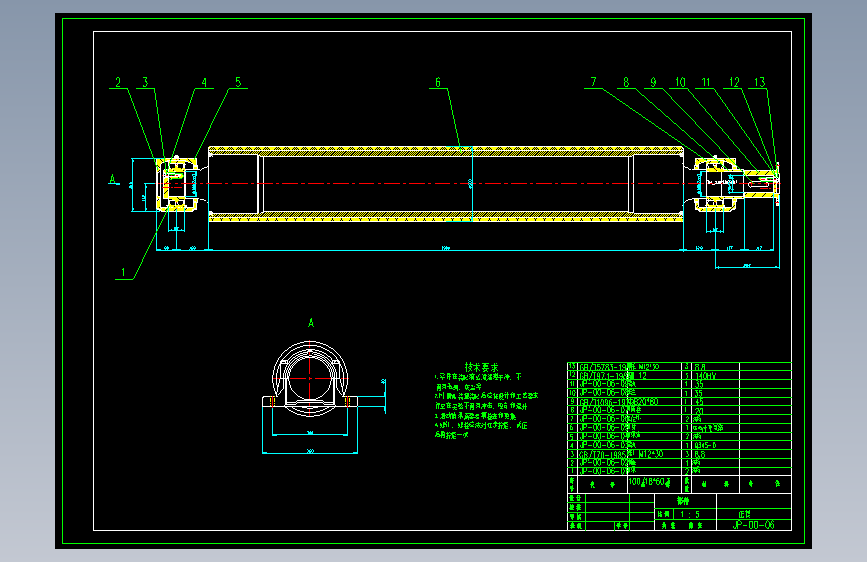Click drawing number JP-00-06 in the title block
This screenshot has width=867, height=562.
click(x=754, y=524)
